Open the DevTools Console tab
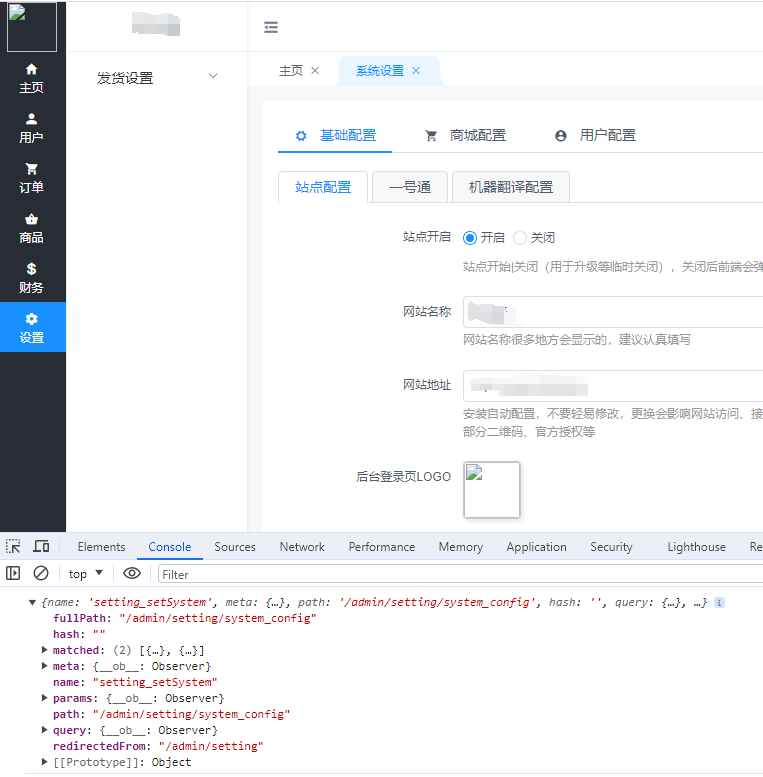The image size is (763, 777). [169, 547]
